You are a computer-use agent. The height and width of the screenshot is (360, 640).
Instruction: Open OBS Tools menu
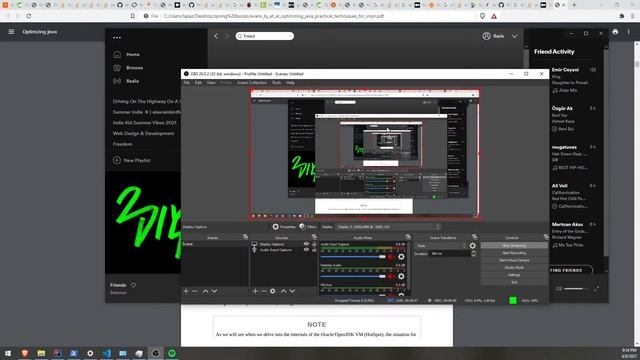tap(277, 83)
